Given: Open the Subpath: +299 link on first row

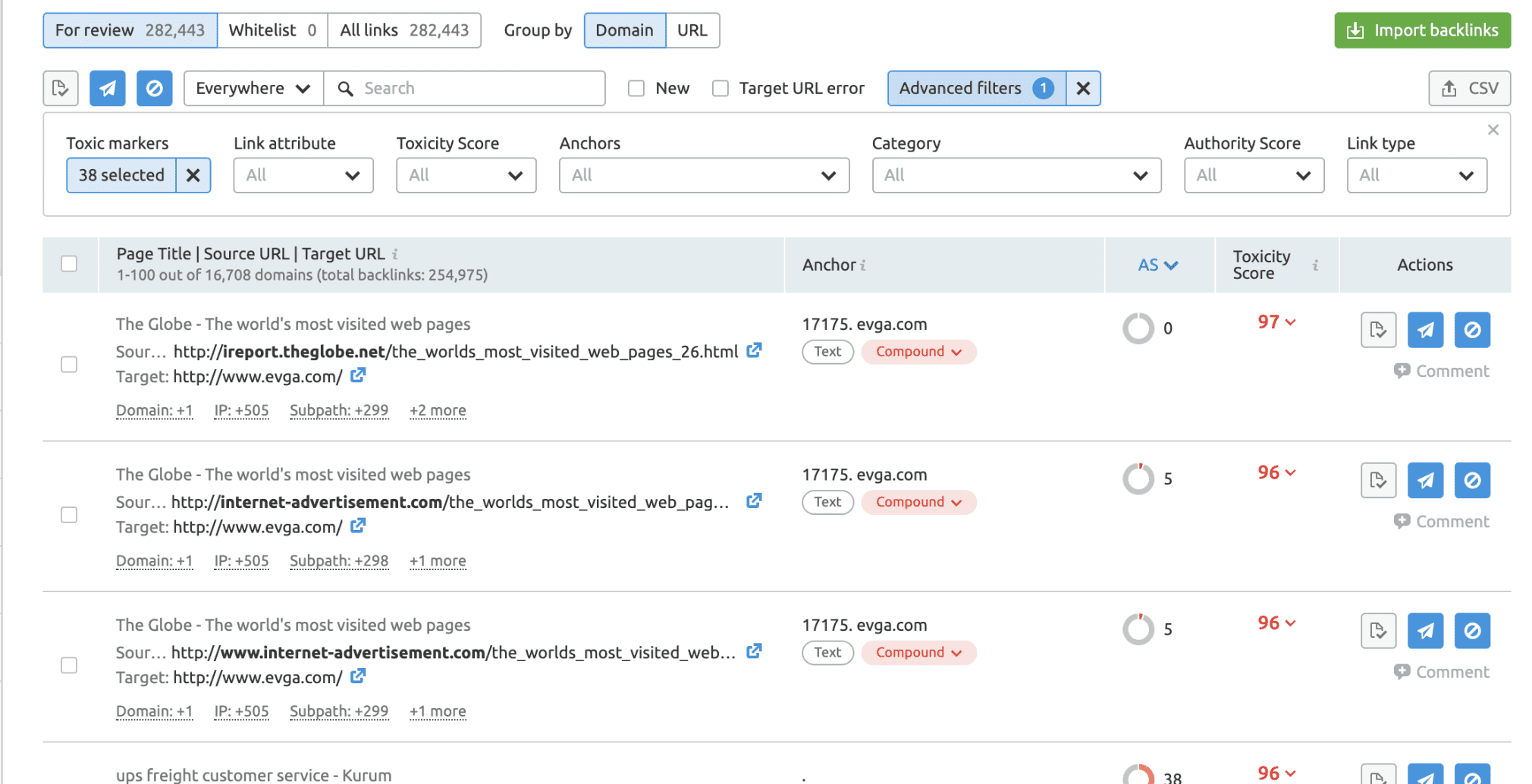Looking at the screenshot, I should click(339, 410).
